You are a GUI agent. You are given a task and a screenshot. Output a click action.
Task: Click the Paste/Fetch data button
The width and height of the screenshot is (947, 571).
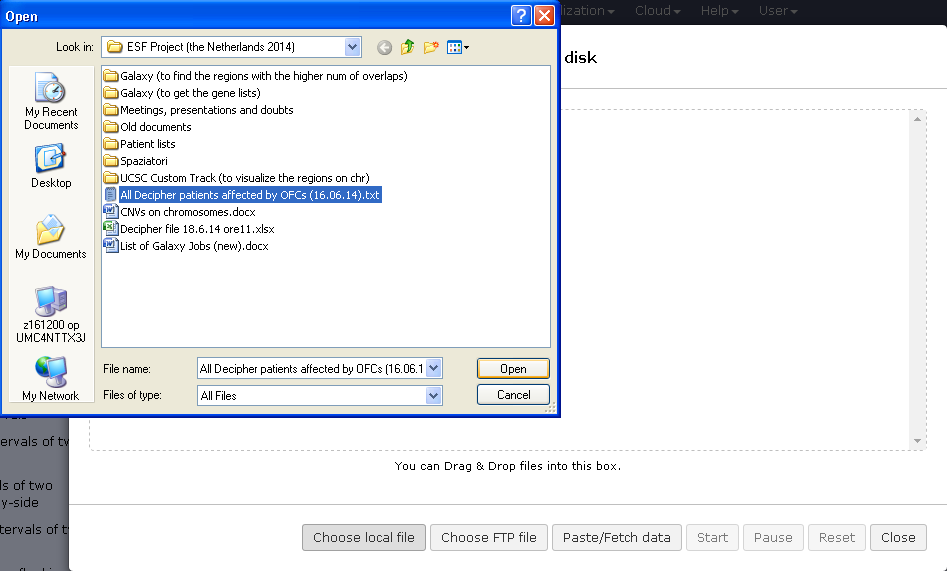[x=617, y=537]
